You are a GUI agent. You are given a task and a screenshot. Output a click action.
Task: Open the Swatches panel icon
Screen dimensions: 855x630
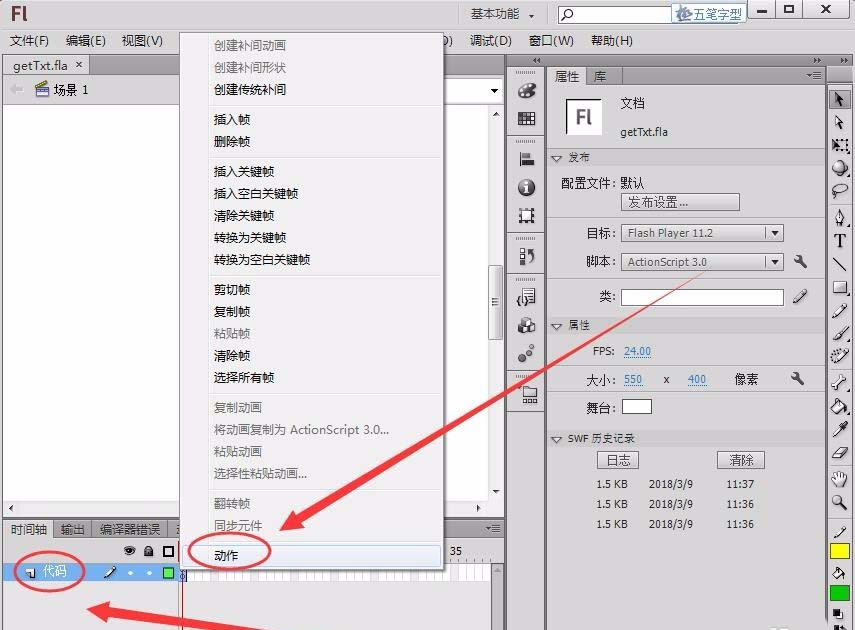(528, 118)
